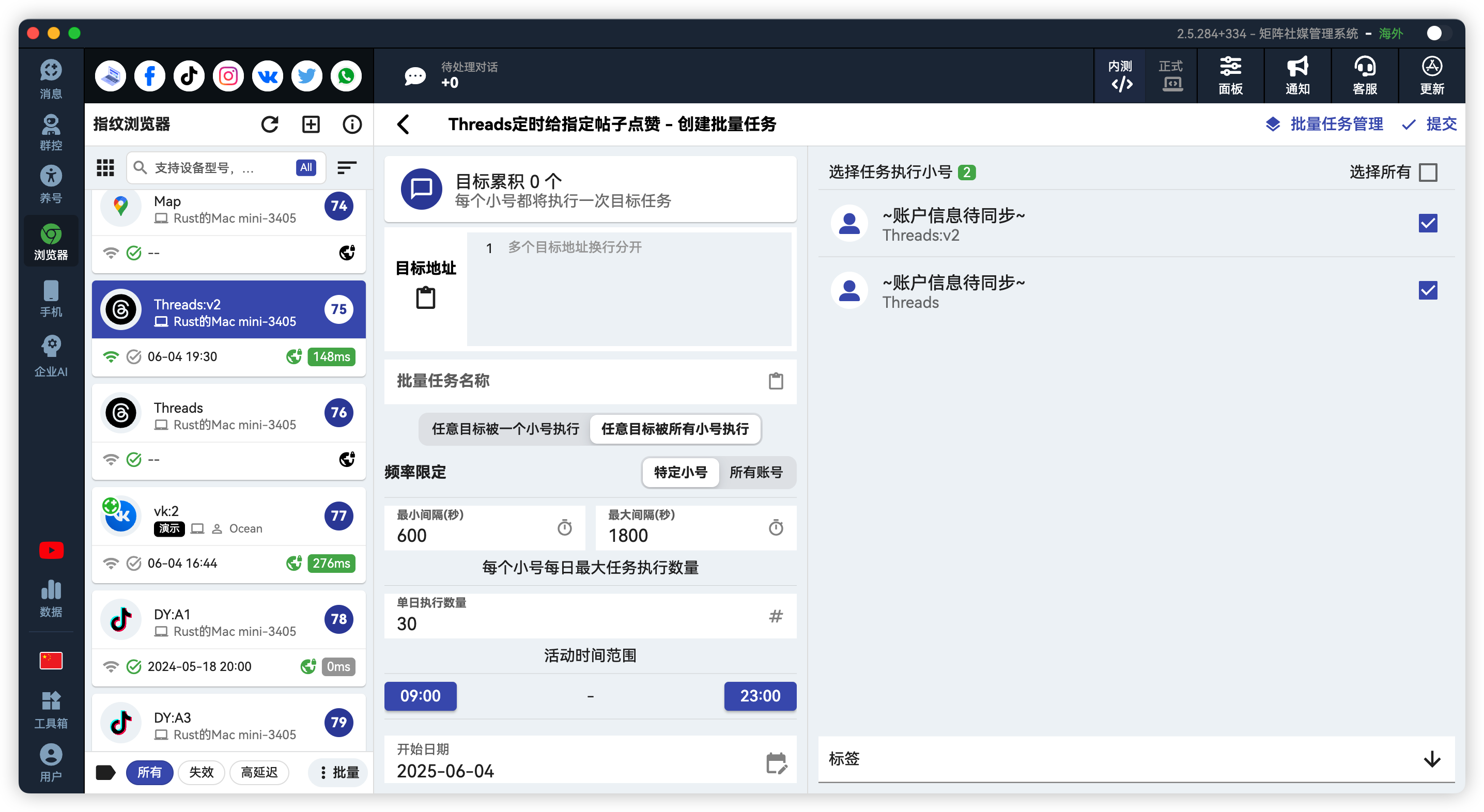
Task: Uncheck the Threads account checkbox
Action: tap(1428, 290)
